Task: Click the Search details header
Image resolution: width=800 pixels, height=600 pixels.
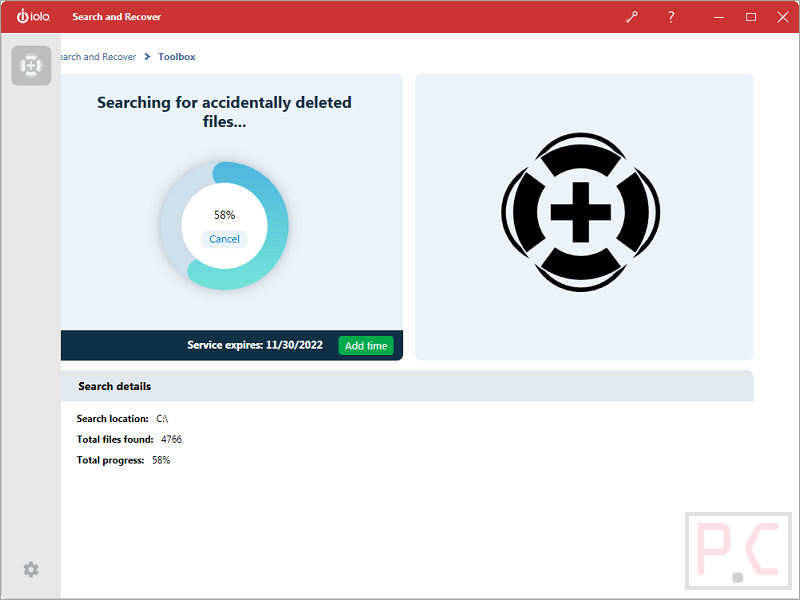Action: (407, 386)
